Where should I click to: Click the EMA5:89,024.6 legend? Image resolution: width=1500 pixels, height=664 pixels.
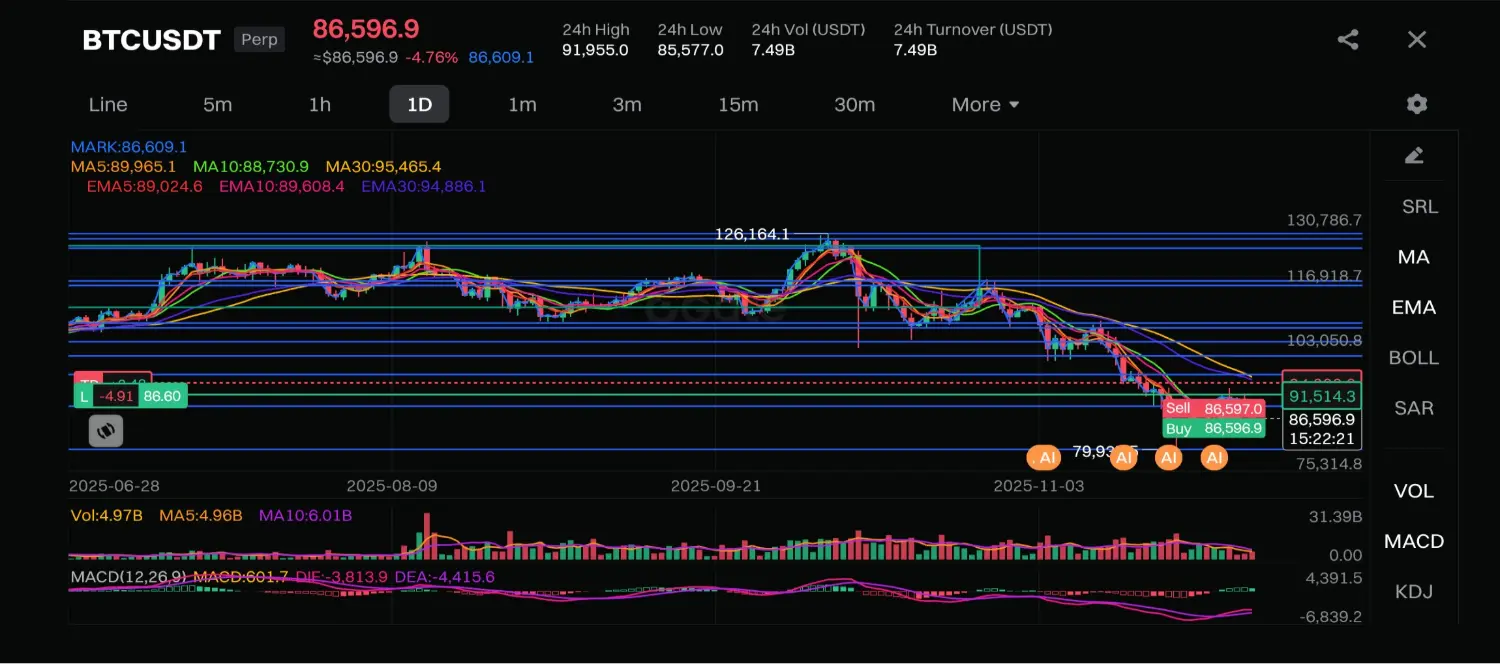click(144, 186)
